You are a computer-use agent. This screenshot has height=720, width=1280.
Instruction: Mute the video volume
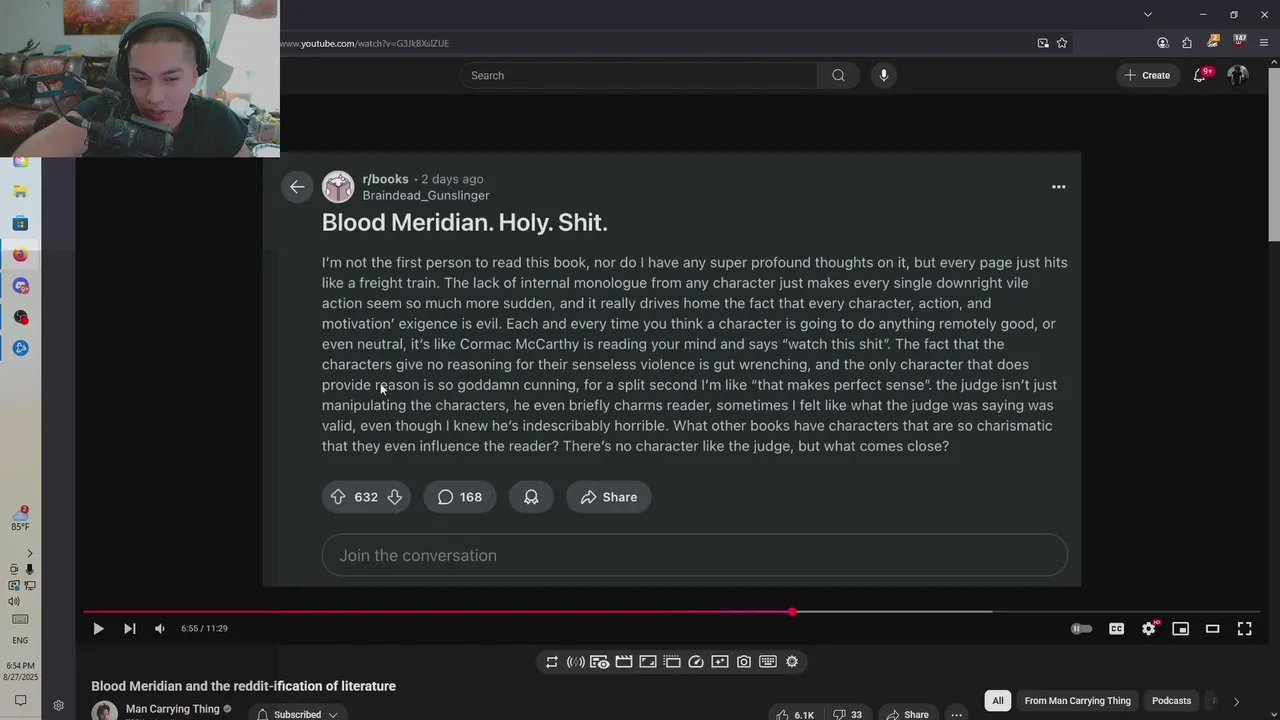[159, 628]
